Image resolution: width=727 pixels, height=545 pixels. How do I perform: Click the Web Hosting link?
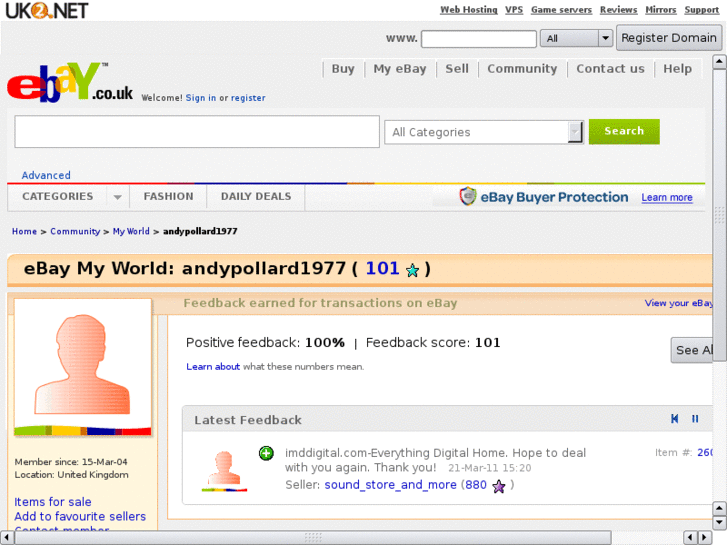469,10
